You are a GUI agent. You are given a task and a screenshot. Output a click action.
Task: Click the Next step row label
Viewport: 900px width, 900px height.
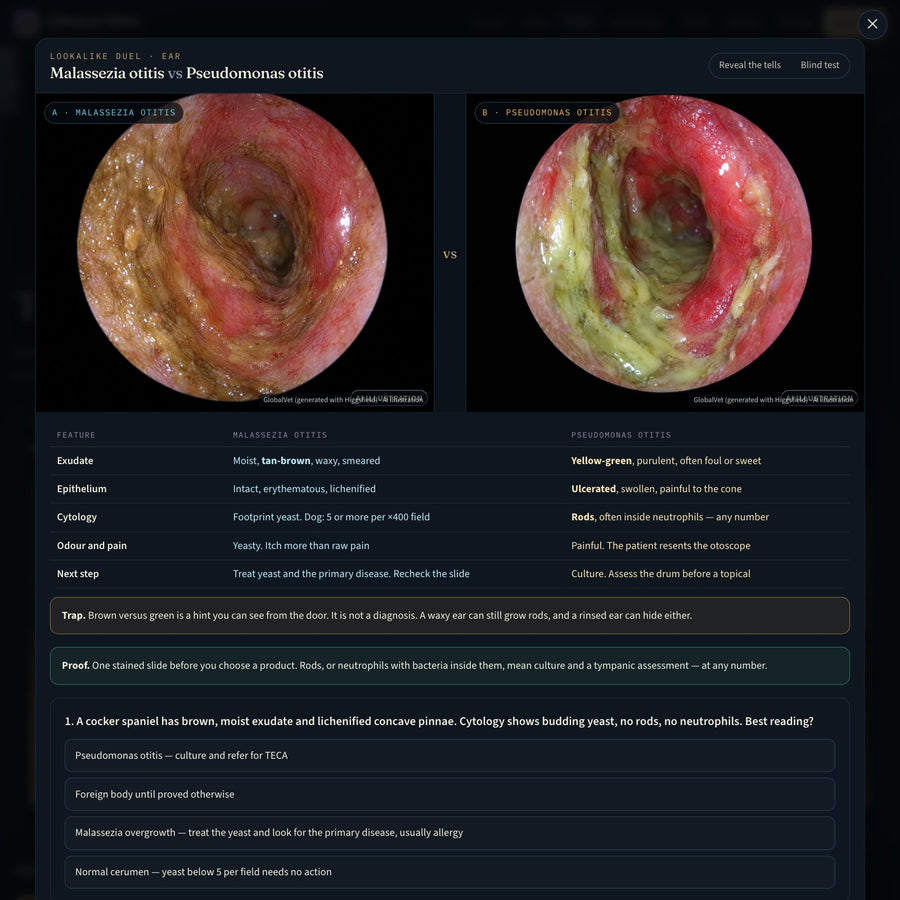[77, 574]
